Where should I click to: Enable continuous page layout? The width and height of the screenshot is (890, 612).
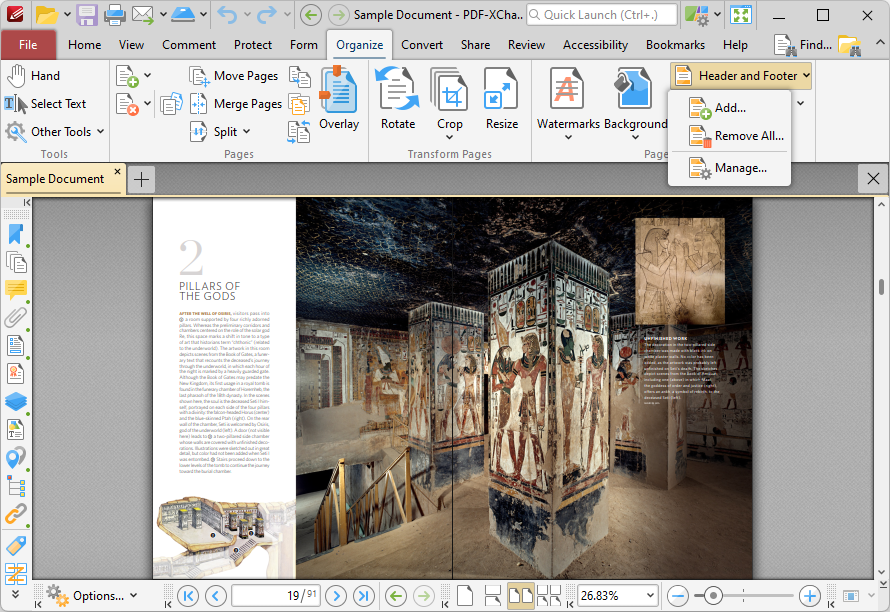coord(493,596)
